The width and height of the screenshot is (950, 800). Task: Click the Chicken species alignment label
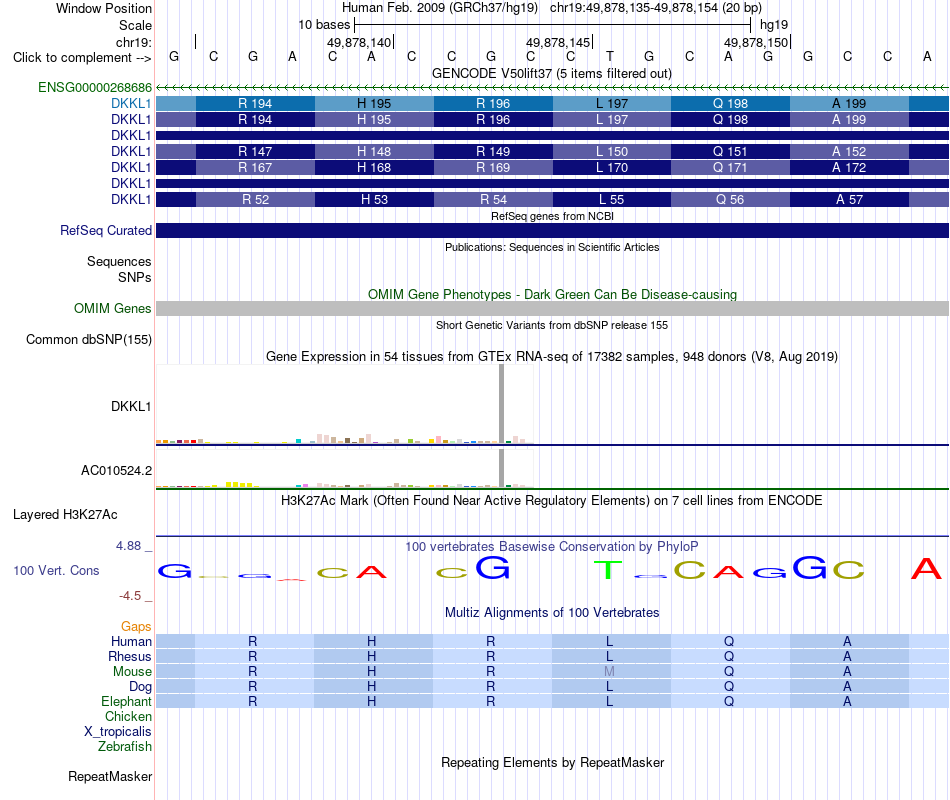click(128, 716)
